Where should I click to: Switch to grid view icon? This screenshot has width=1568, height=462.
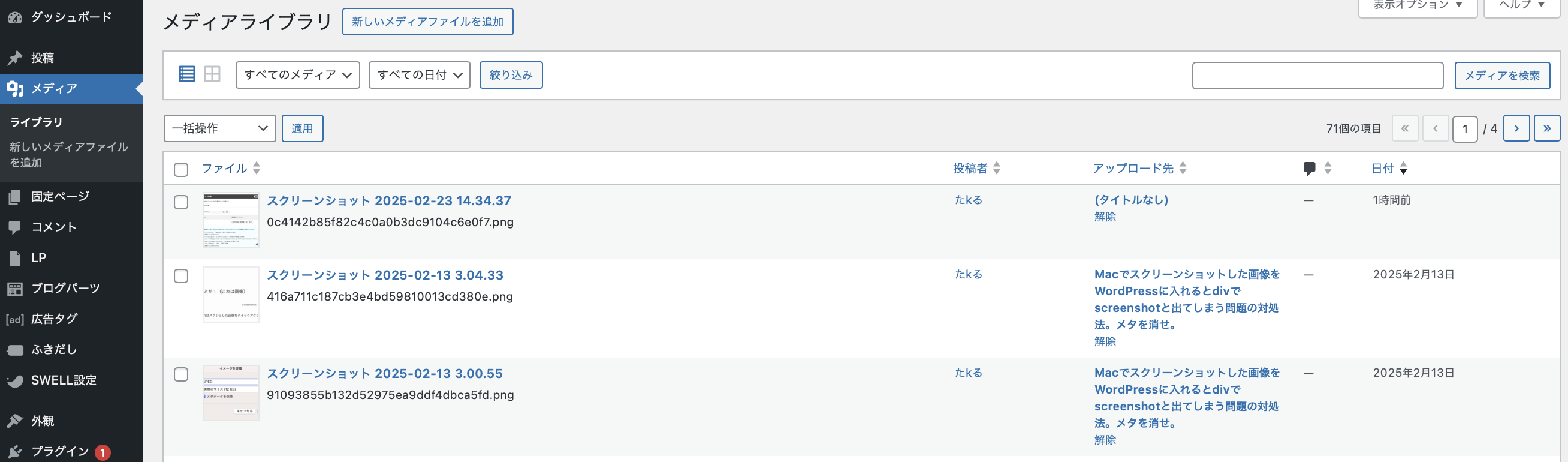coord(212,74)
